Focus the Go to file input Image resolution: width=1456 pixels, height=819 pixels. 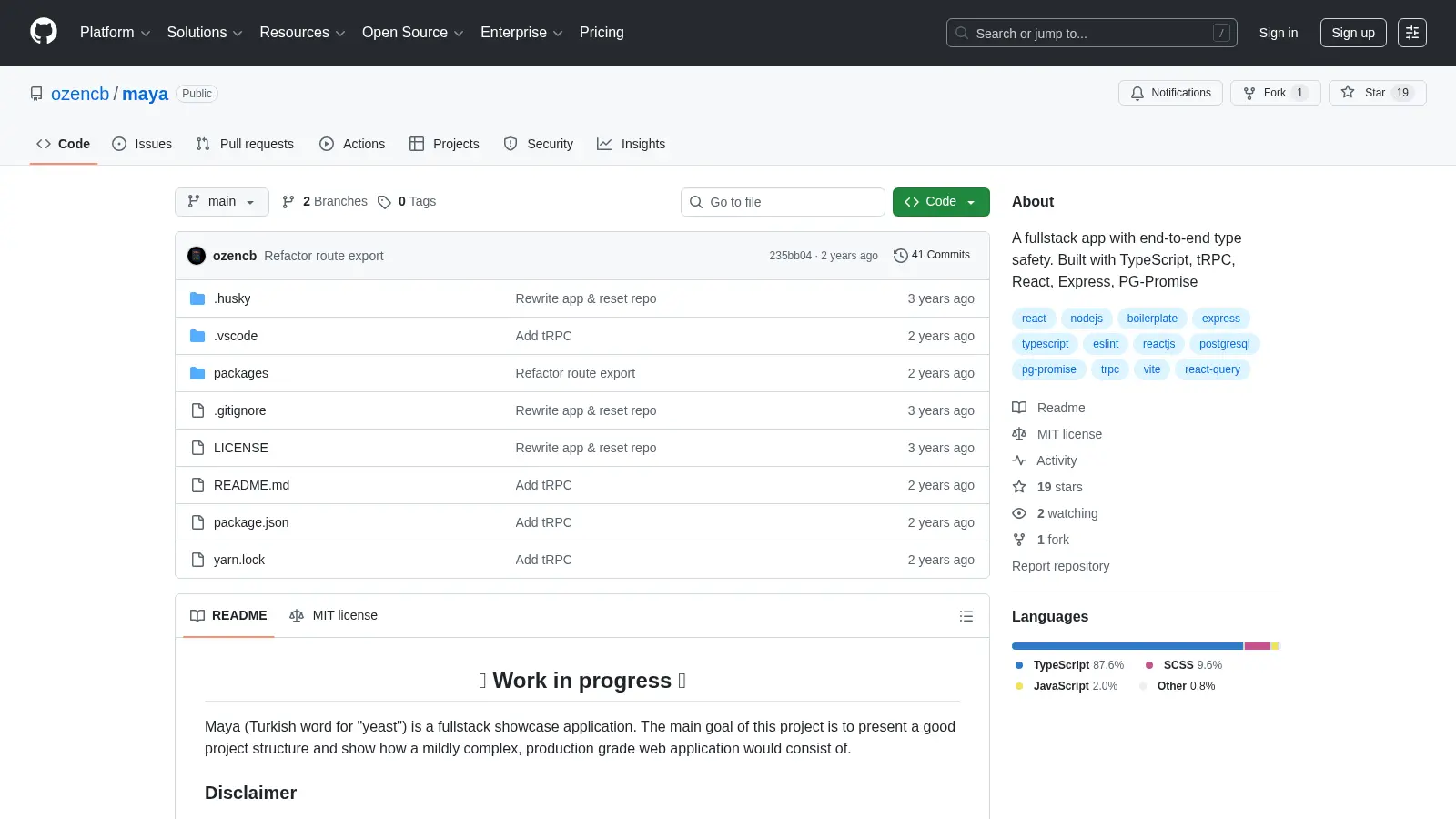coord(783,202)
